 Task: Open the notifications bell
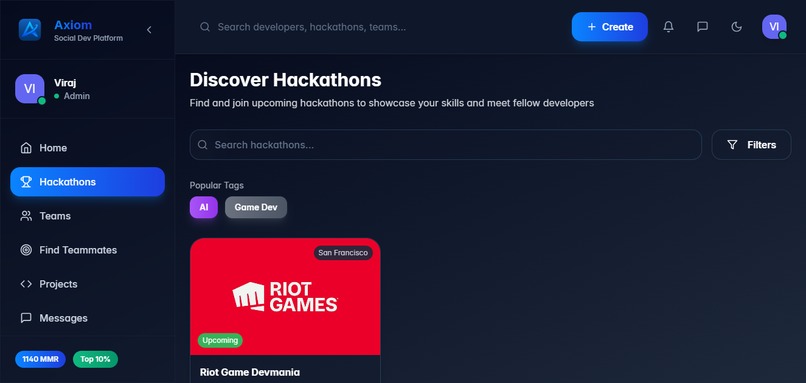click(x=668, y=27)
